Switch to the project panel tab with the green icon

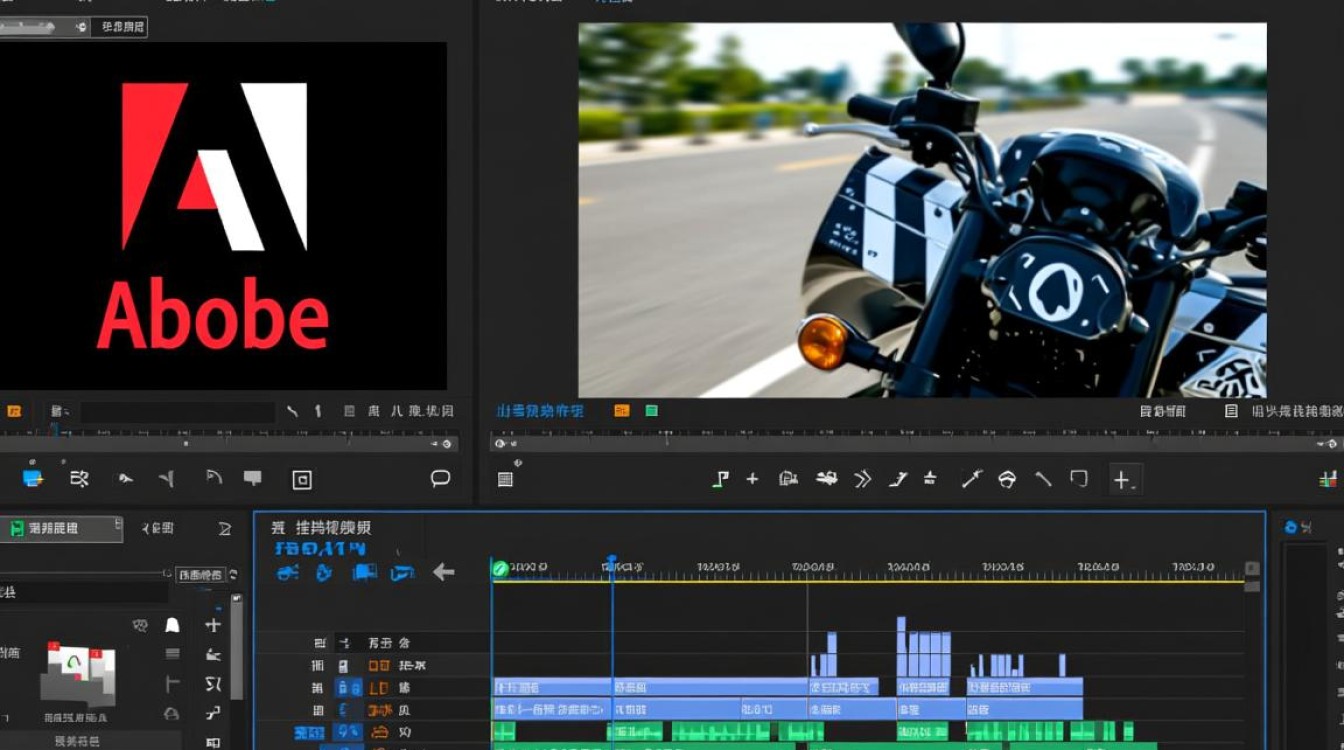click(x=60, y=529)
